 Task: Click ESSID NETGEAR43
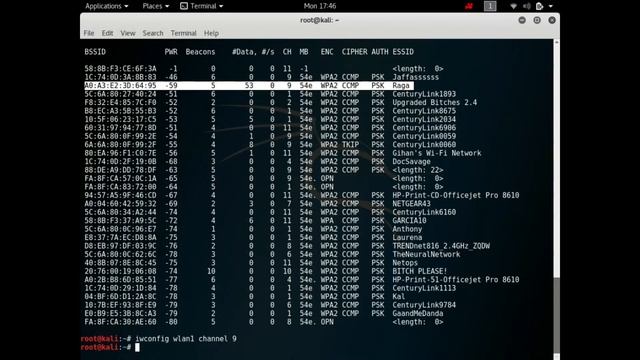click(411, 204)
